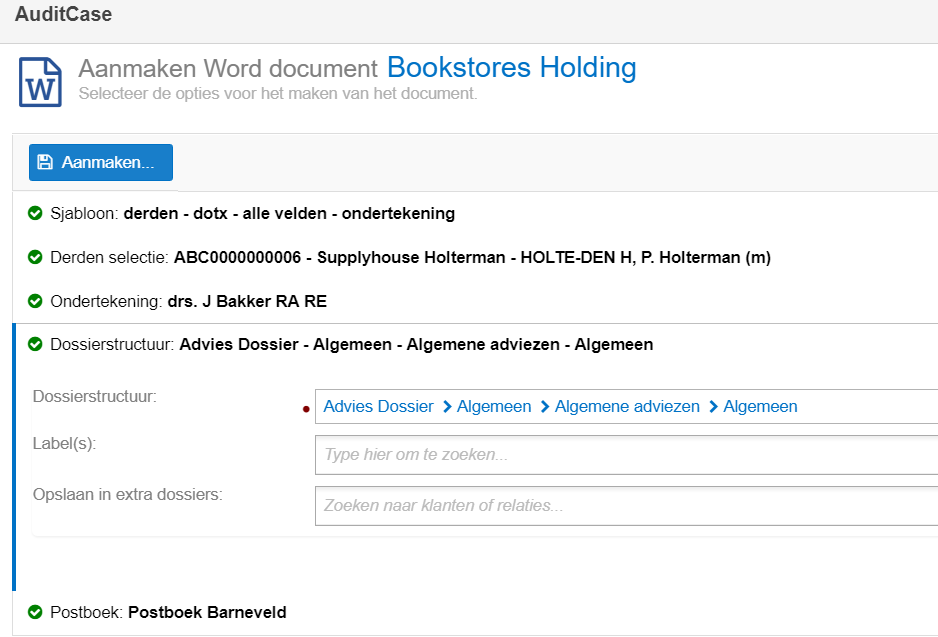This screenshot has width=938, height=637.
Task: Expand the Sjabloon section row
Action: (476, 214)
